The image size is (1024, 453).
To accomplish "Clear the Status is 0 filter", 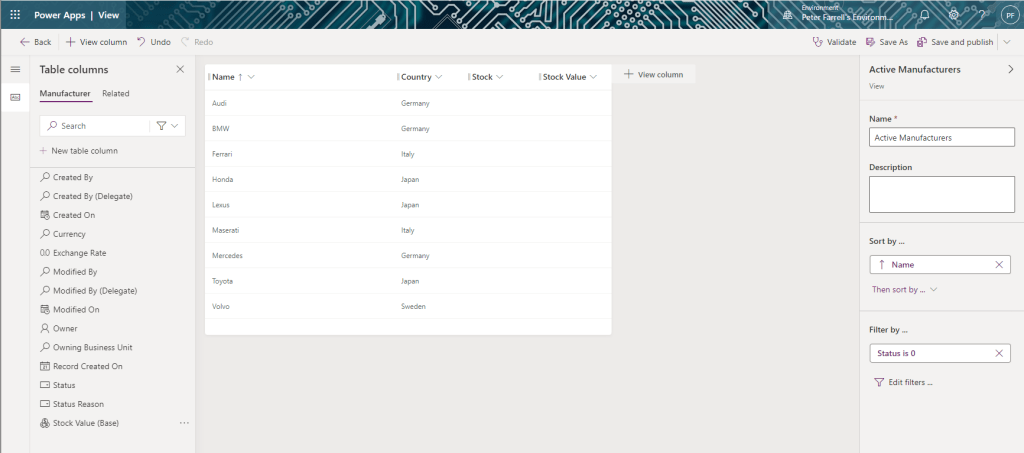I will (x=999, y=354).
